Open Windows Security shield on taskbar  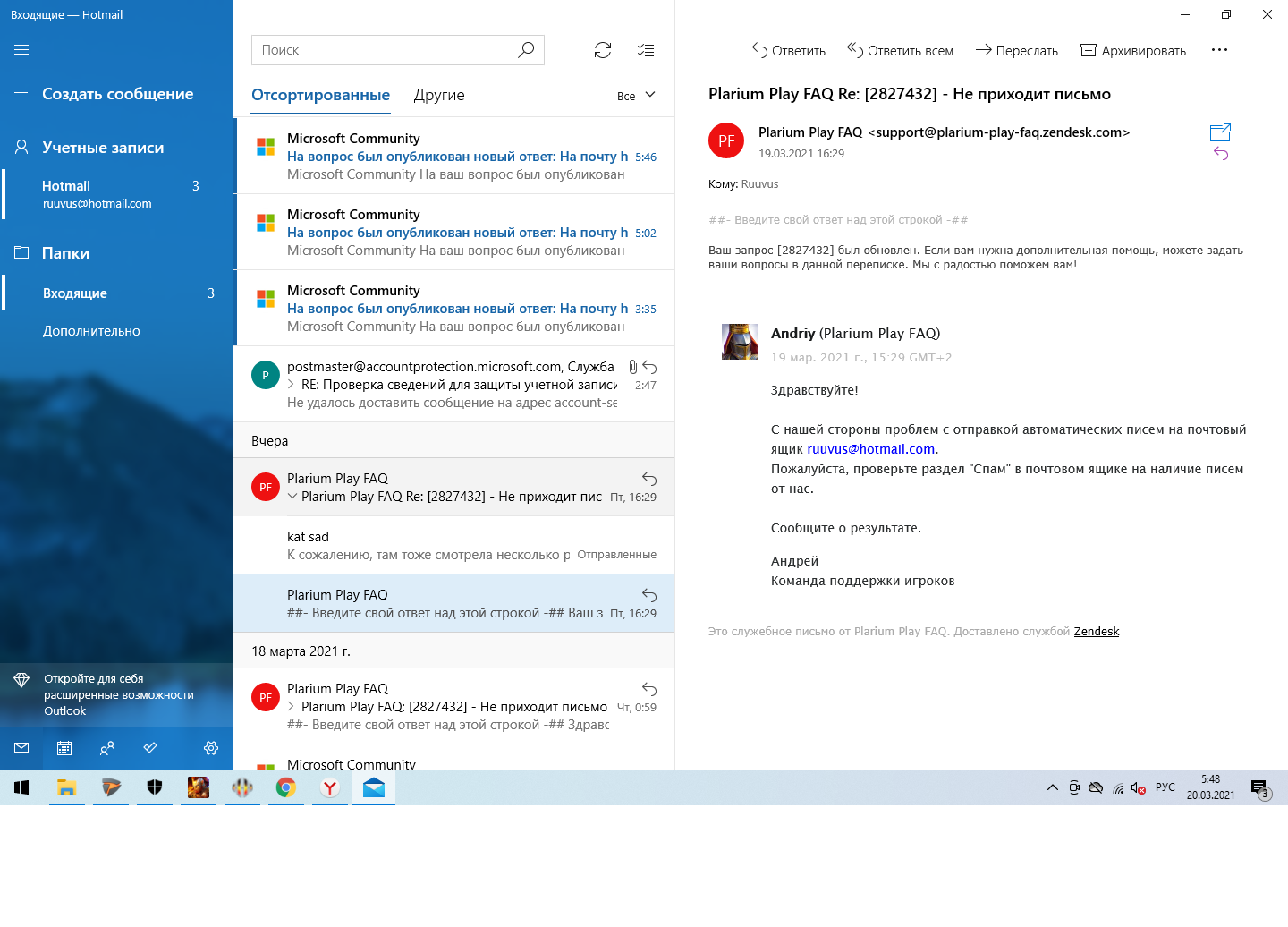(155, 787)
